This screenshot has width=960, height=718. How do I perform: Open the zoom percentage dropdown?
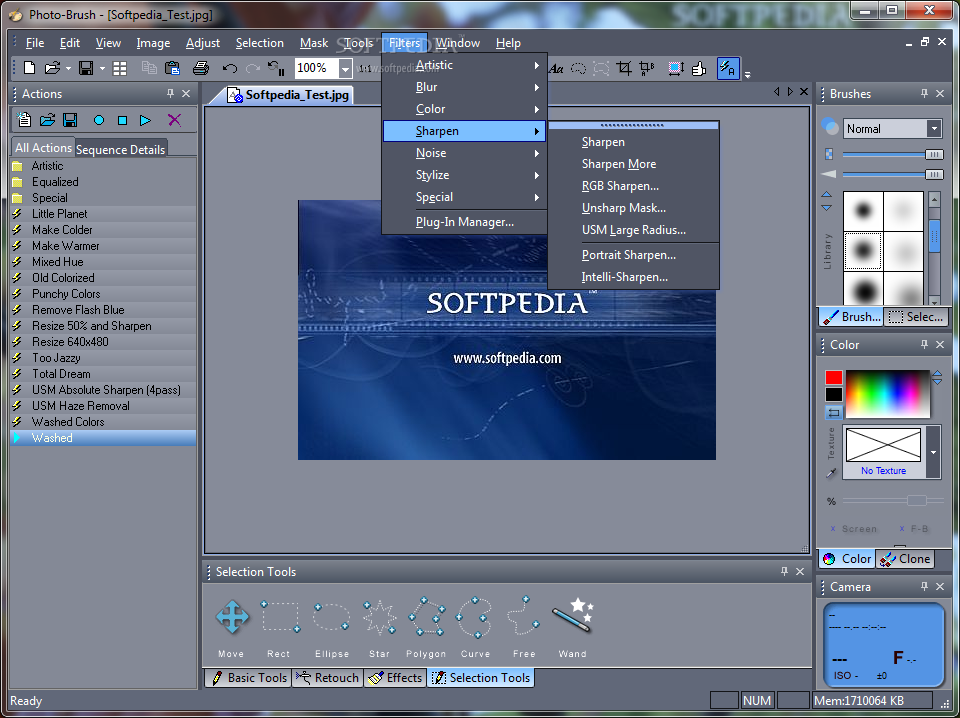point(345,68)
